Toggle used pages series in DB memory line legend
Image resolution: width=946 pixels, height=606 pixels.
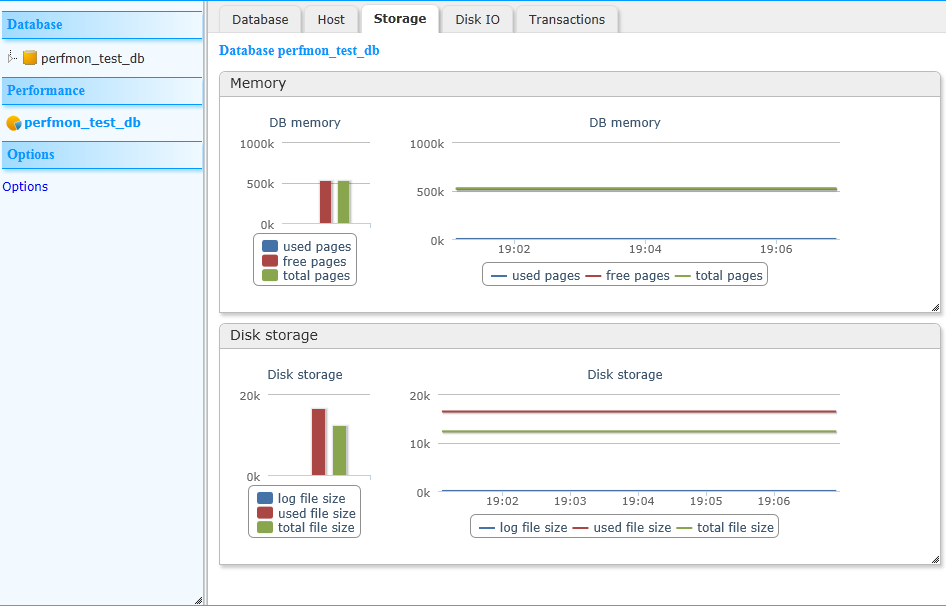(536, 276)
